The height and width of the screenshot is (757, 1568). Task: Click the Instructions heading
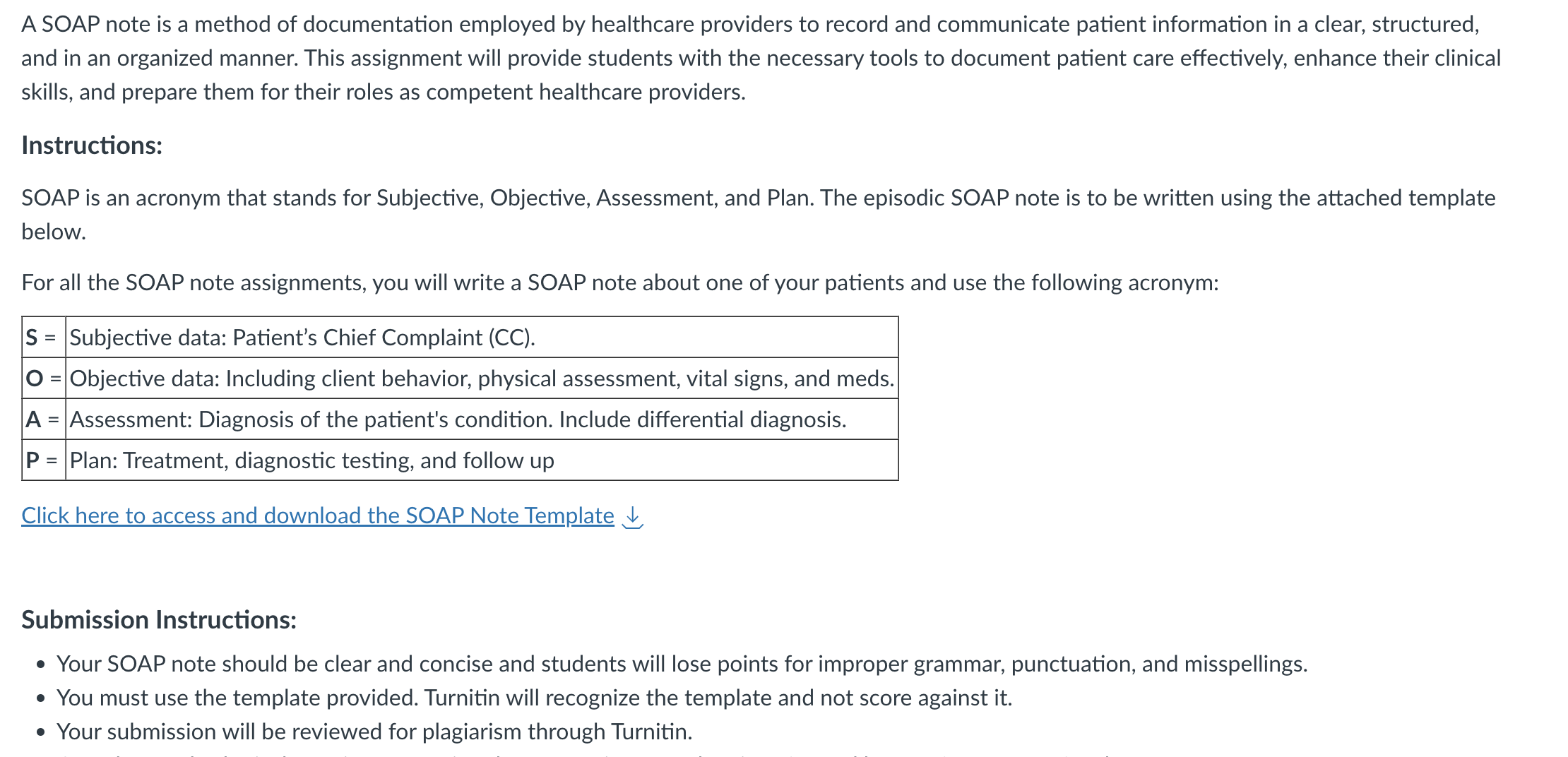click(92, 145)
